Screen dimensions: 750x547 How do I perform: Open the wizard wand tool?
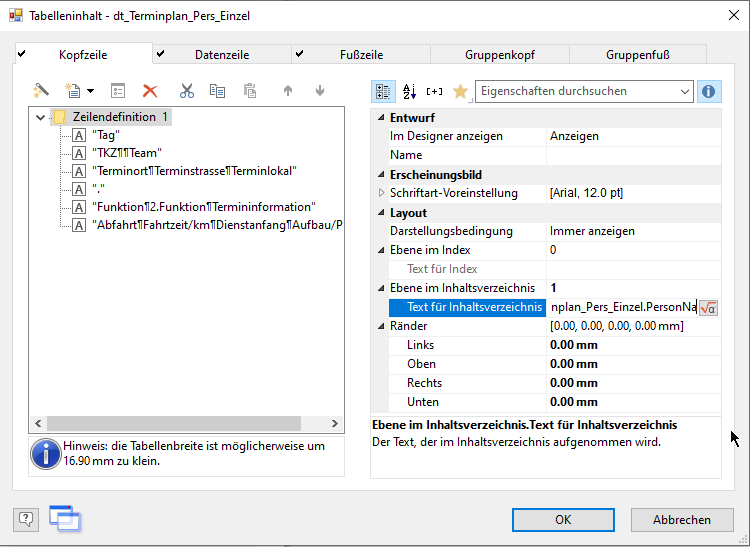(x=41, y=90)
